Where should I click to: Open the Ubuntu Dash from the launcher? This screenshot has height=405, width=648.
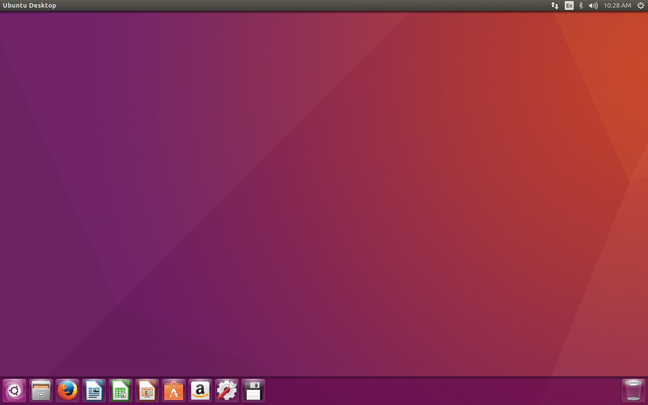14,390
